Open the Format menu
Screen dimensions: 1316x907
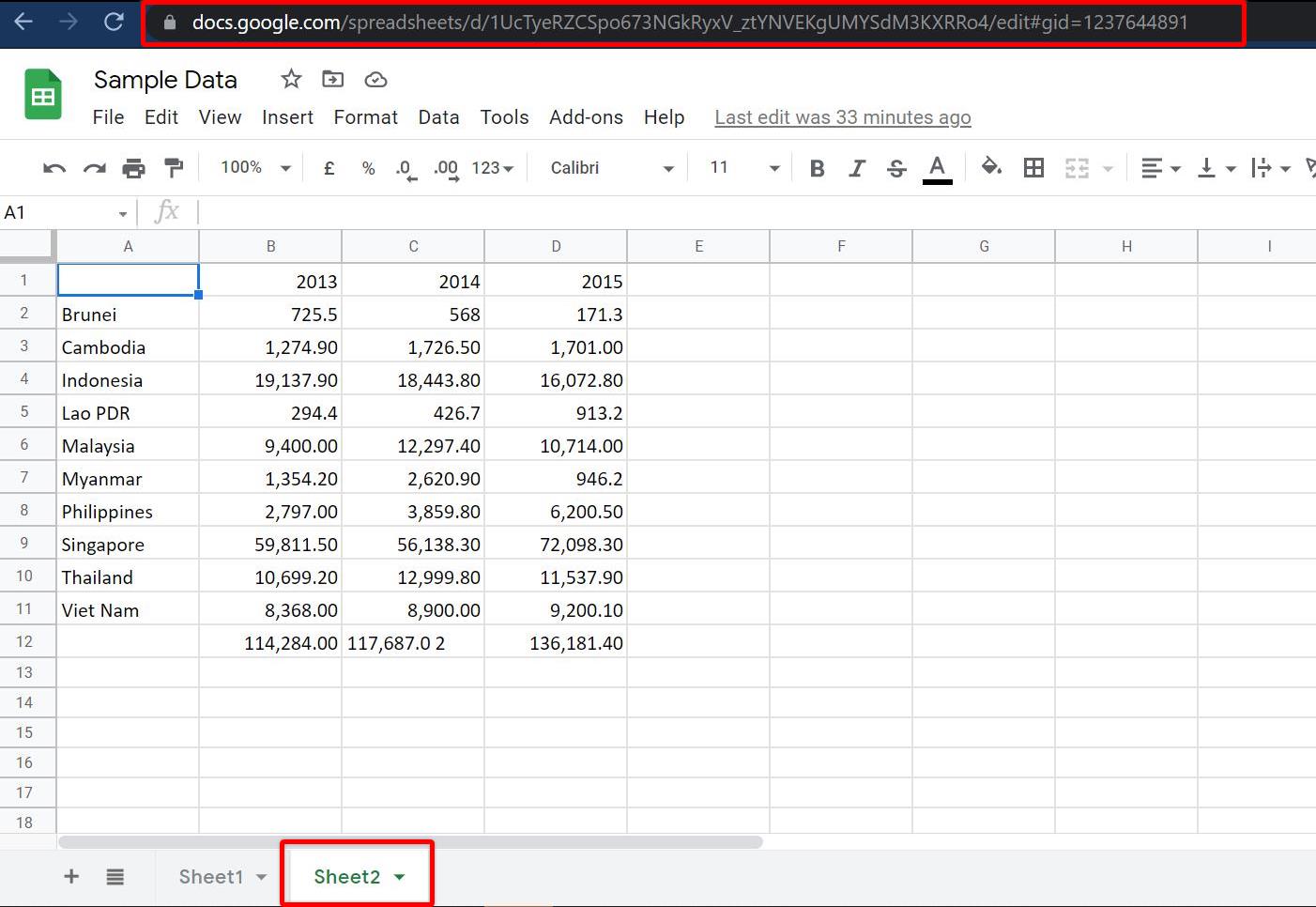pyautogui.click(x=365, y=117)
